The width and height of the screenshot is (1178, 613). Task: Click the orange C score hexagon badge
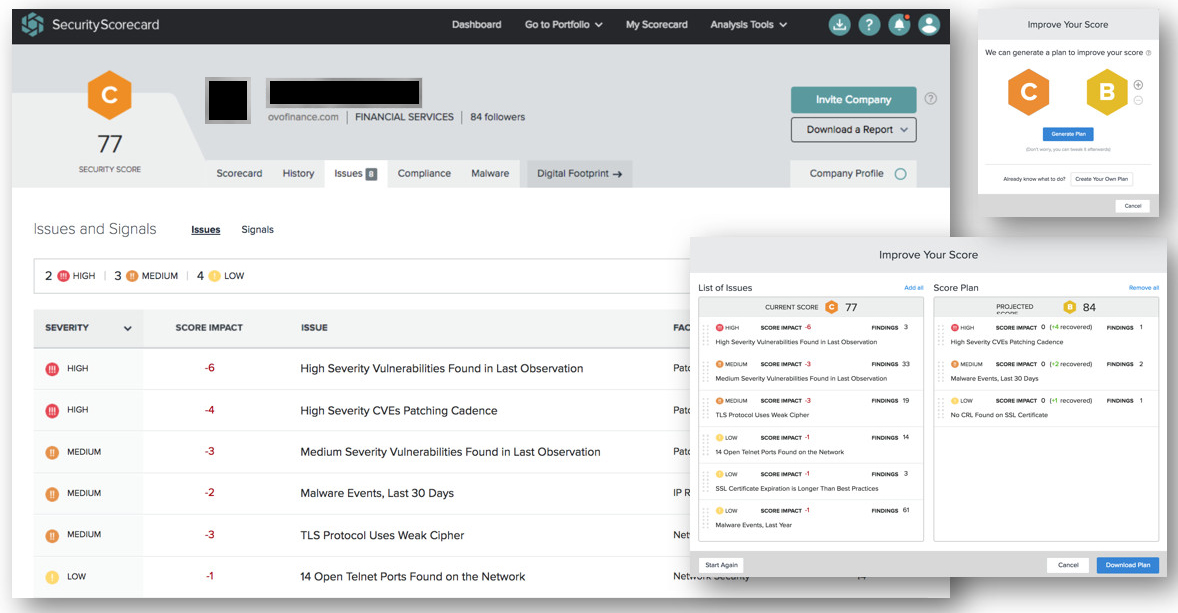(109, 95)
